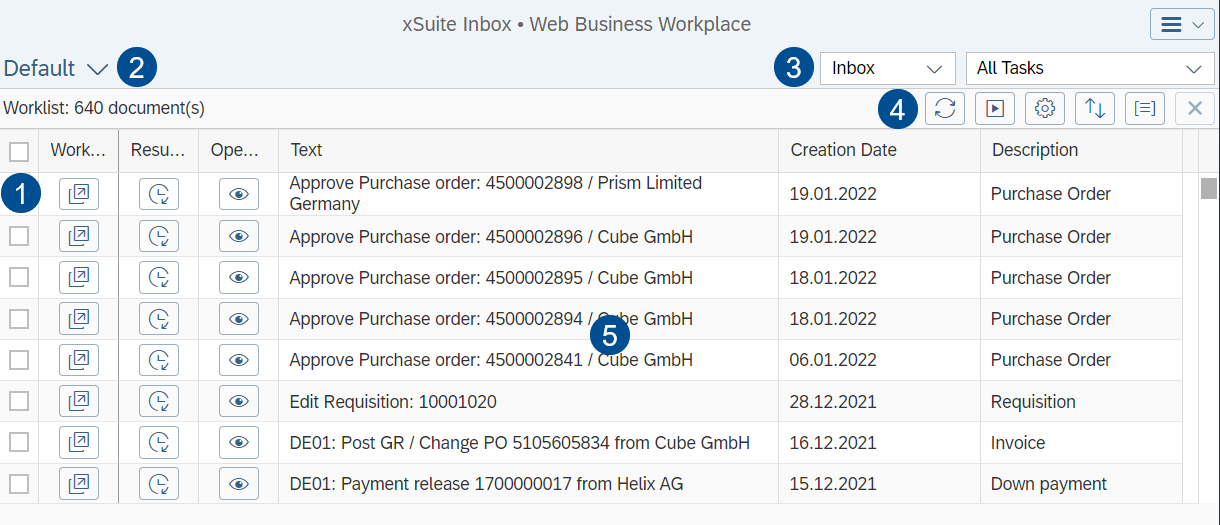Viewport: 1220px width, 525px height.
Task: Expand the Default view dropdown
Action: click(x=56, y=69)
